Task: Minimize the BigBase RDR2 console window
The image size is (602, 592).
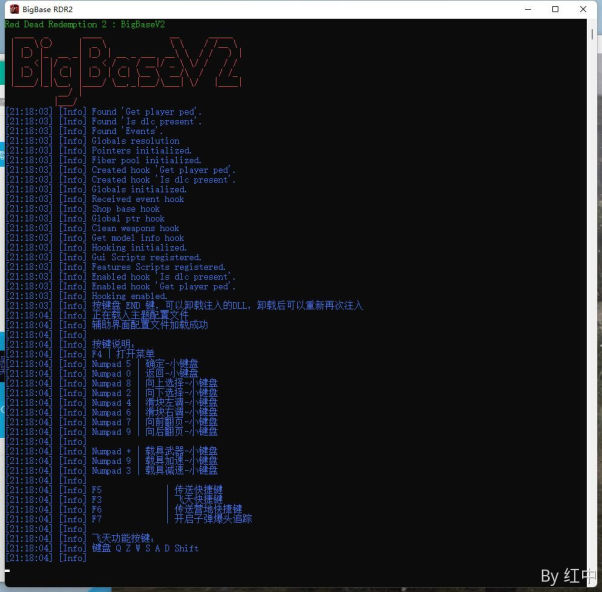Action: coord(528,9)
